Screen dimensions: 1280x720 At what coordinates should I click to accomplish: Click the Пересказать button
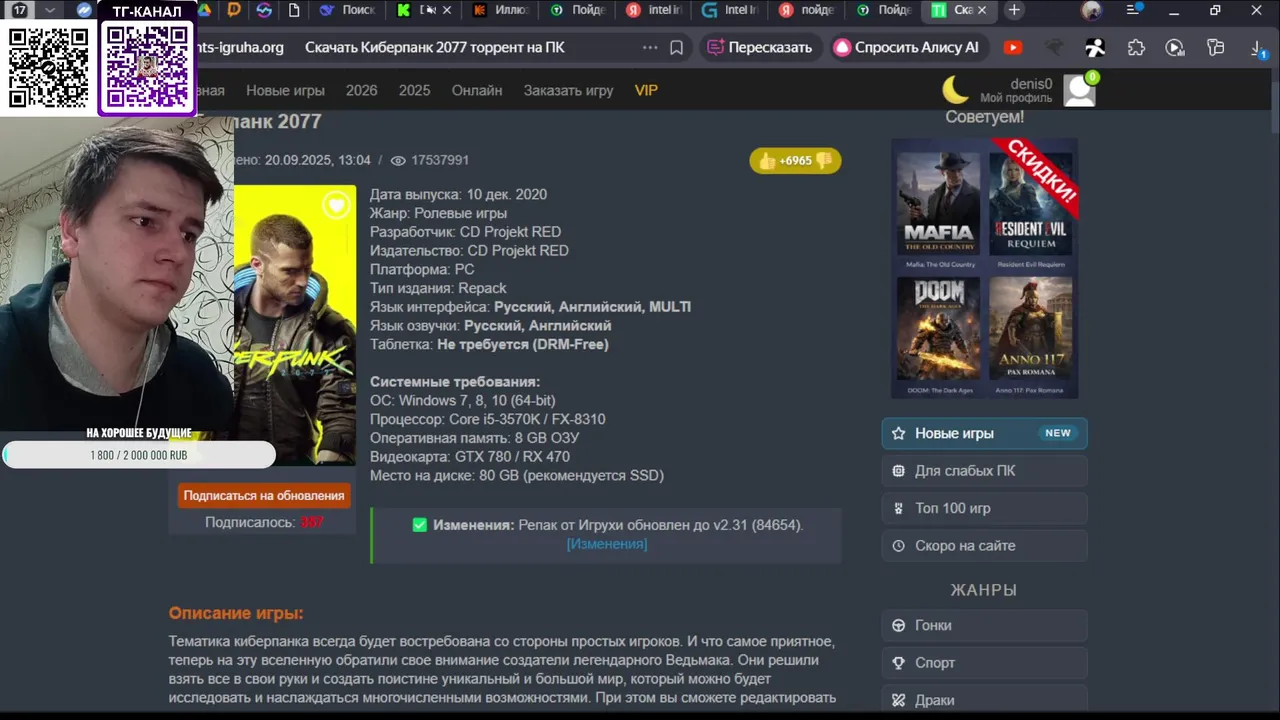point(760,48)
